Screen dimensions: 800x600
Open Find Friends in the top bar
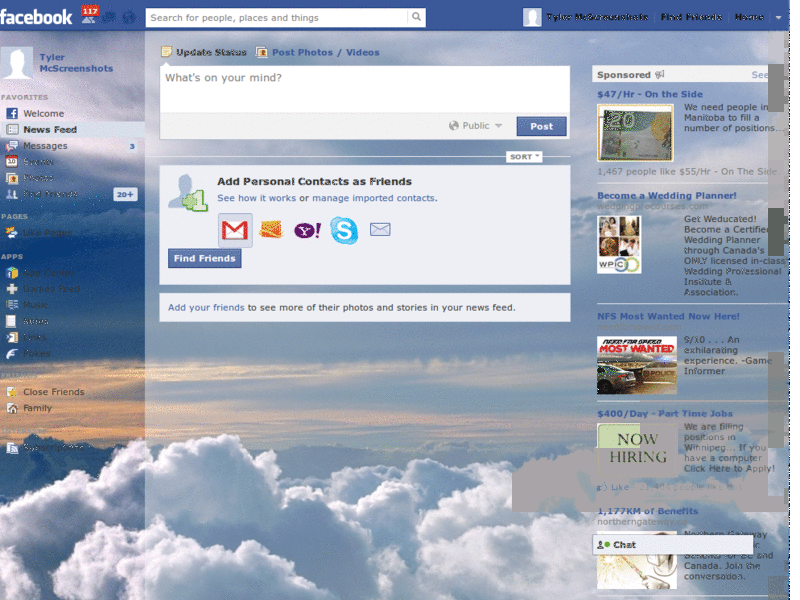[x=691, y=17]
